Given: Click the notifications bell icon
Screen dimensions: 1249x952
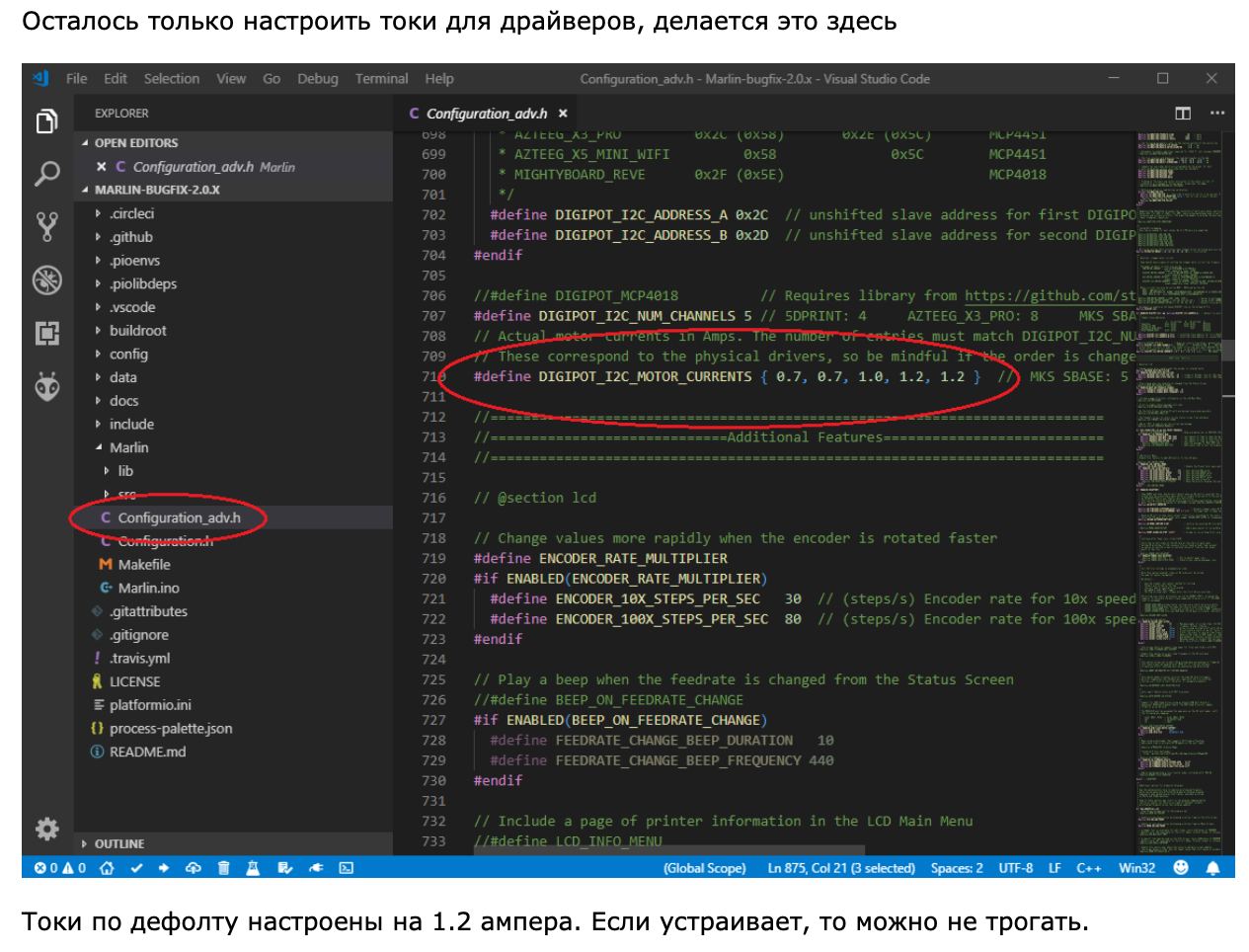Looking at the screenshot, I should tap(1213, 868).
